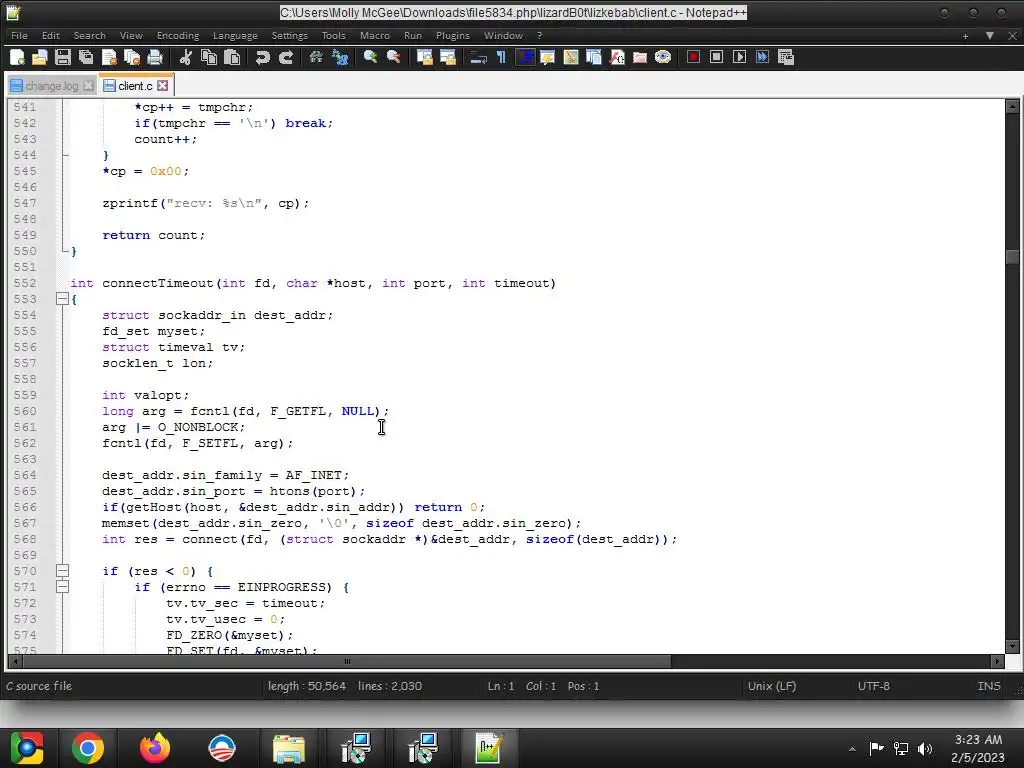Toggle show all characters pilcrow
This screenshot has height=768, width=1024.
[x=502, y=57]
